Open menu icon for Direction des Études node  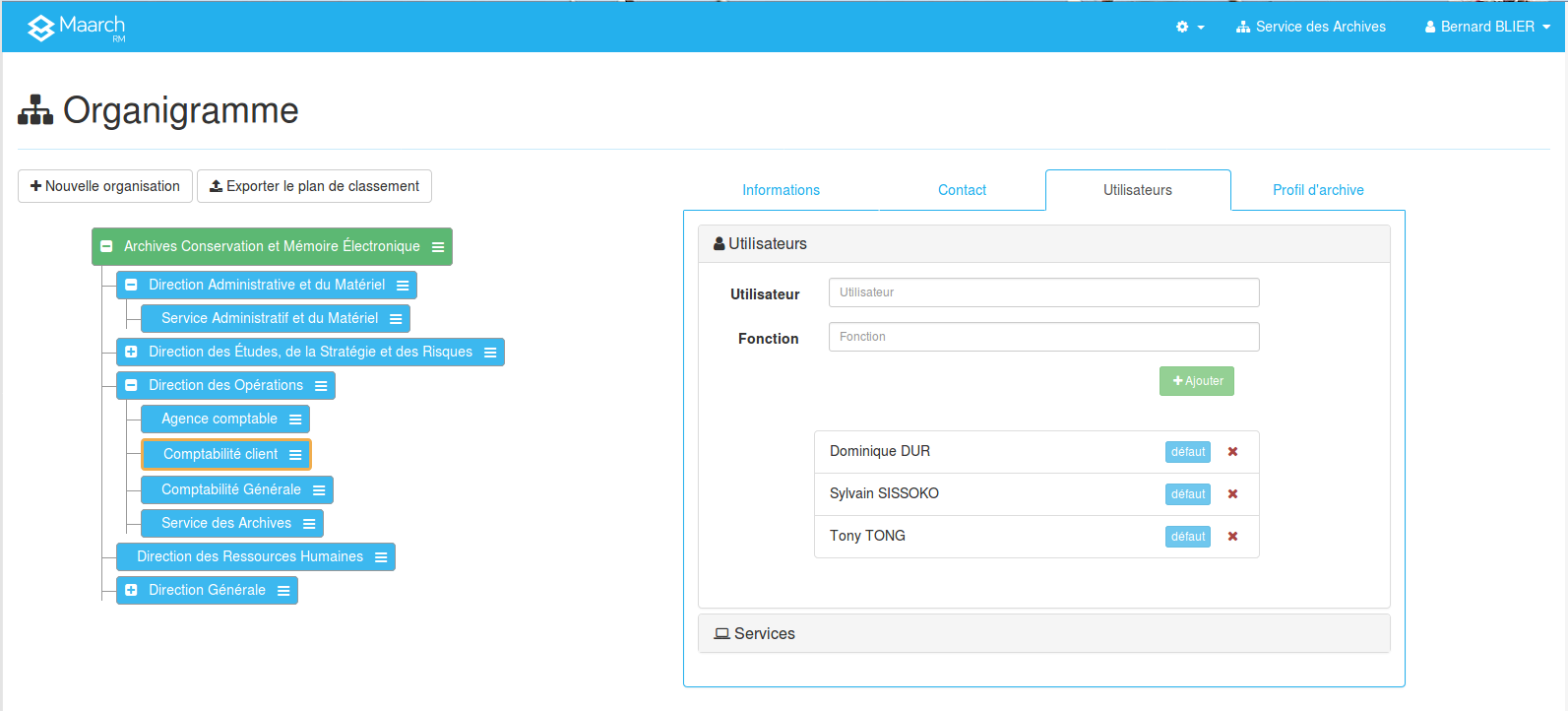(x=490, y=353)
